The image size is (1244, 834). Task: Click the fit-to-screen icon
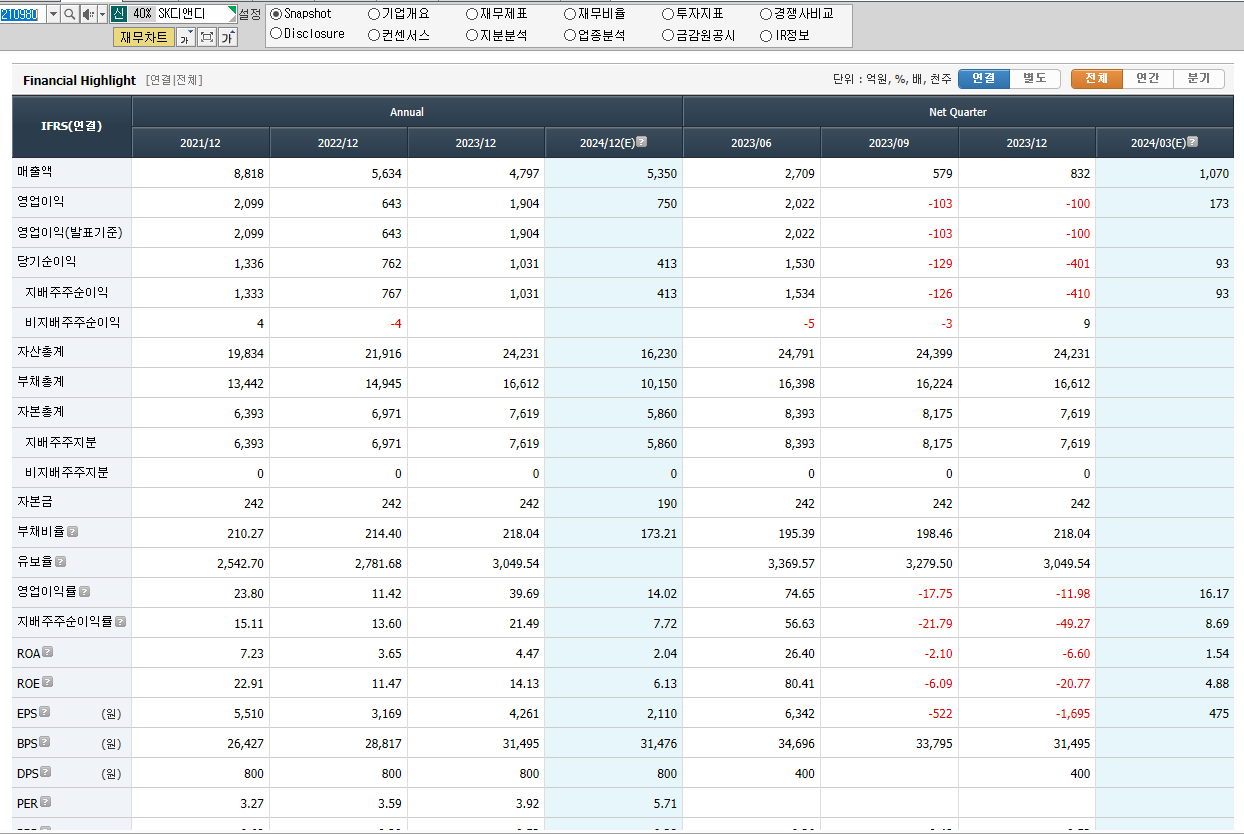(207, 37)
